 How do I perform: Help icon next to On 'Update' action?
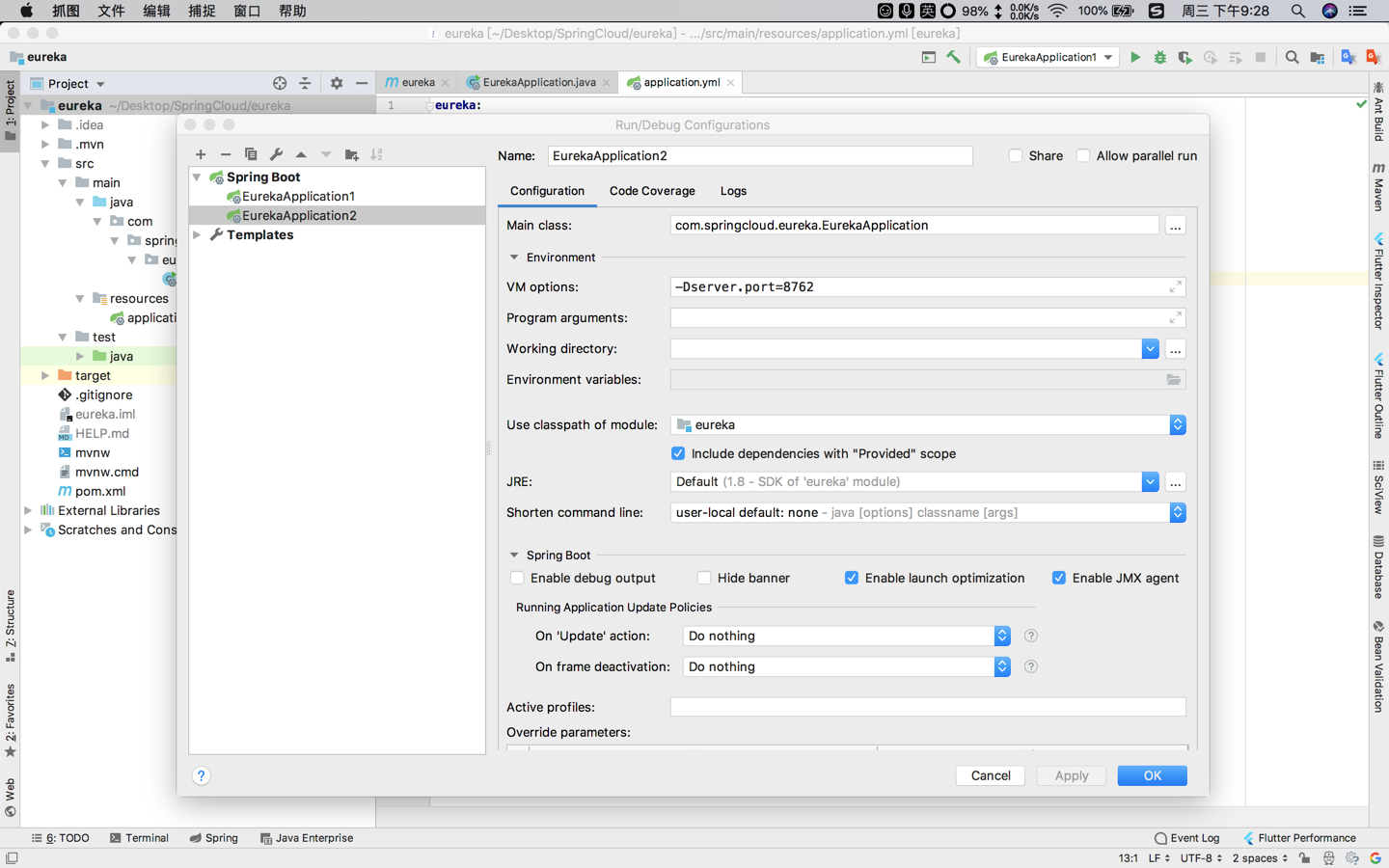click(1031, 636)
